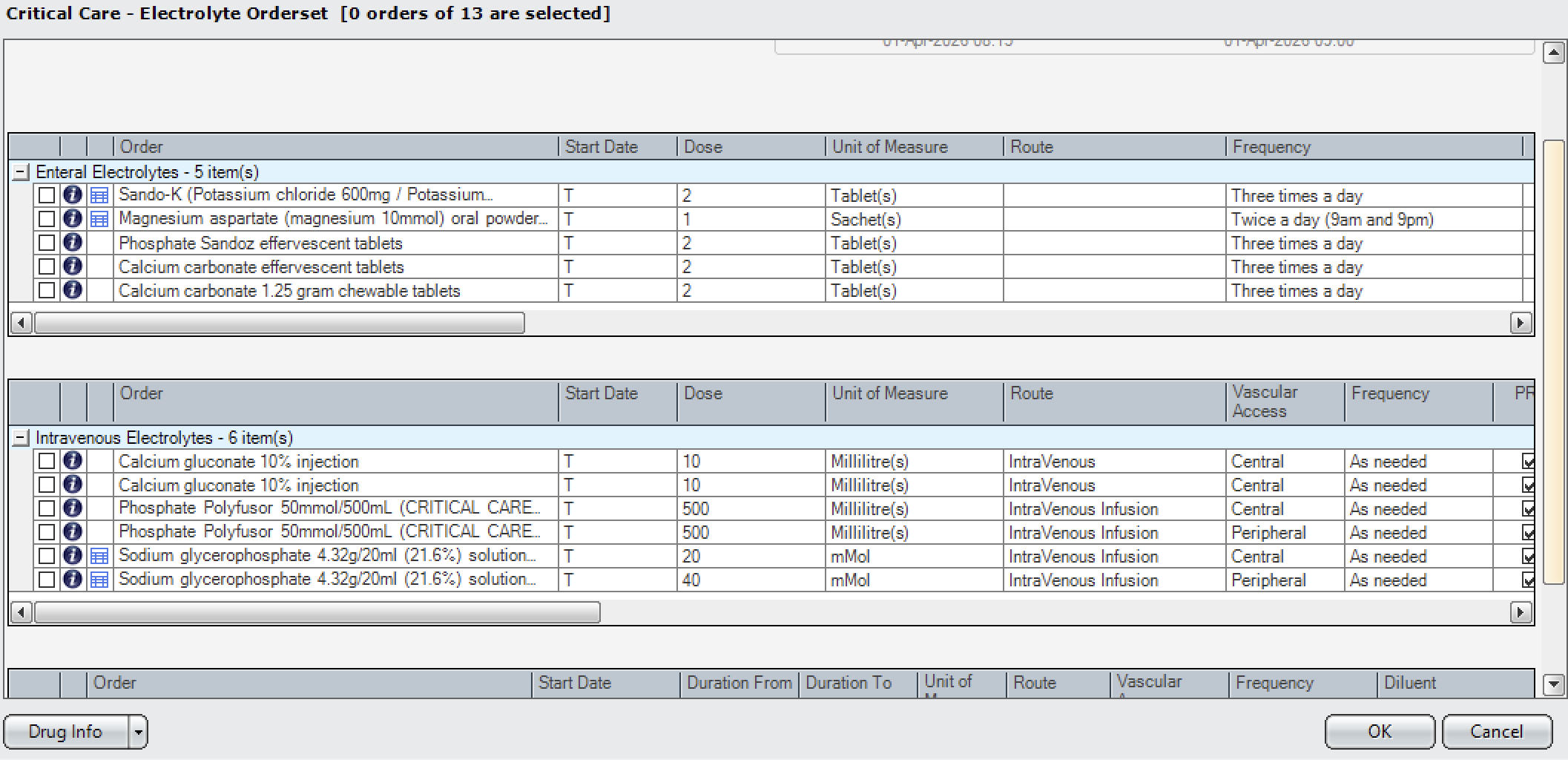Tick Calcium carbonate 1.25 gram chewable checkbox

click(47, 291)
